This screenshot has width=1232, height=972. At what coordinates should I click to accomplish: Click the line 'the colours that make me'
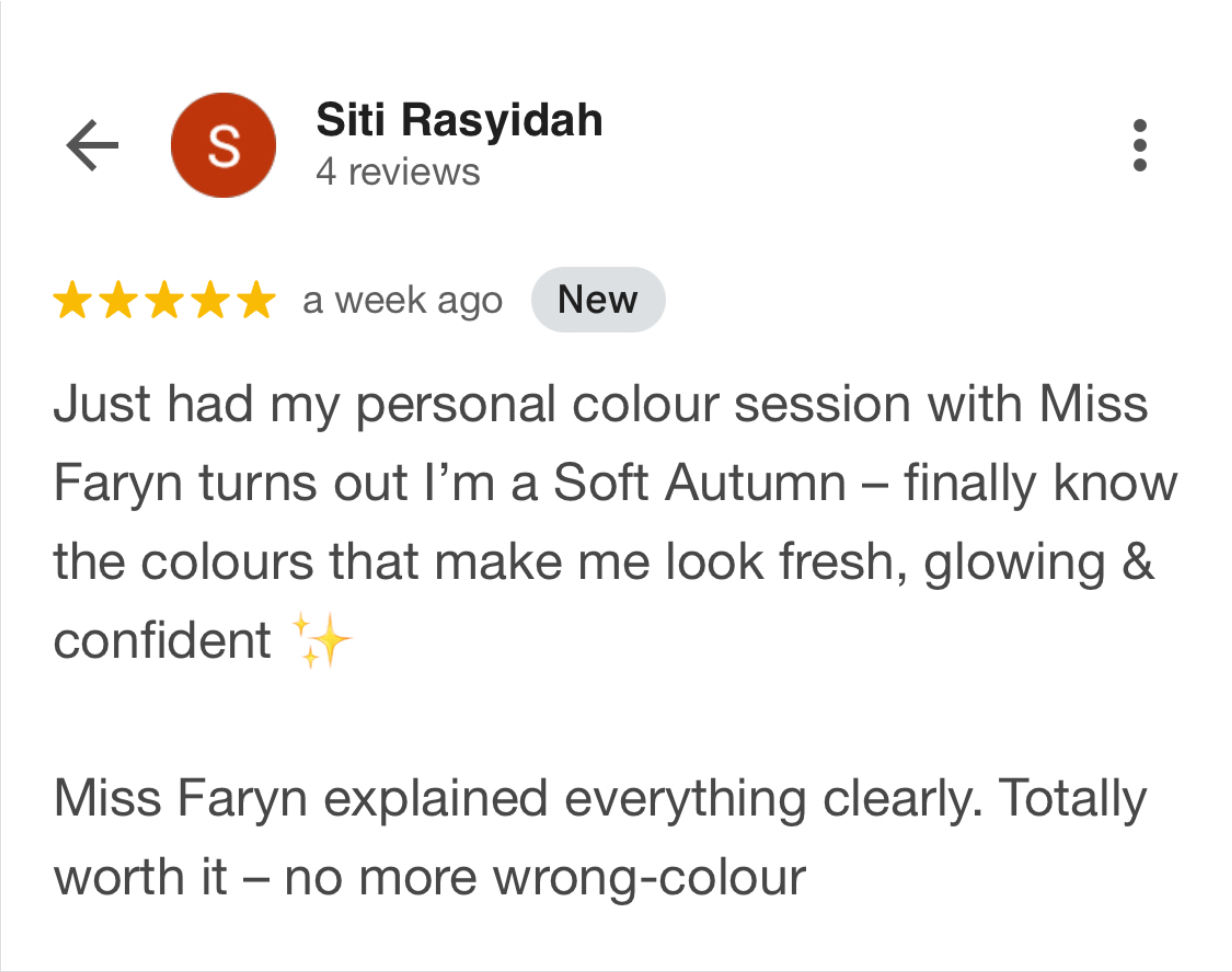(603, 562)
